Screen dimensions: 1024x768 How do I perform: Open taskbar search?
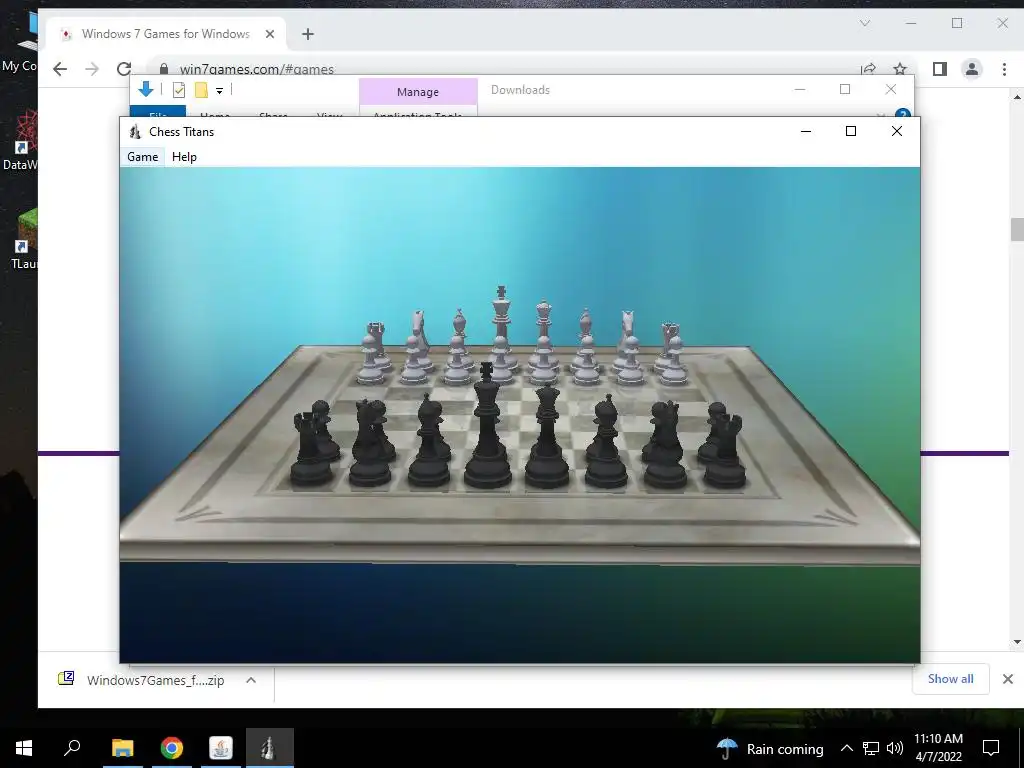tap(72, 748)
